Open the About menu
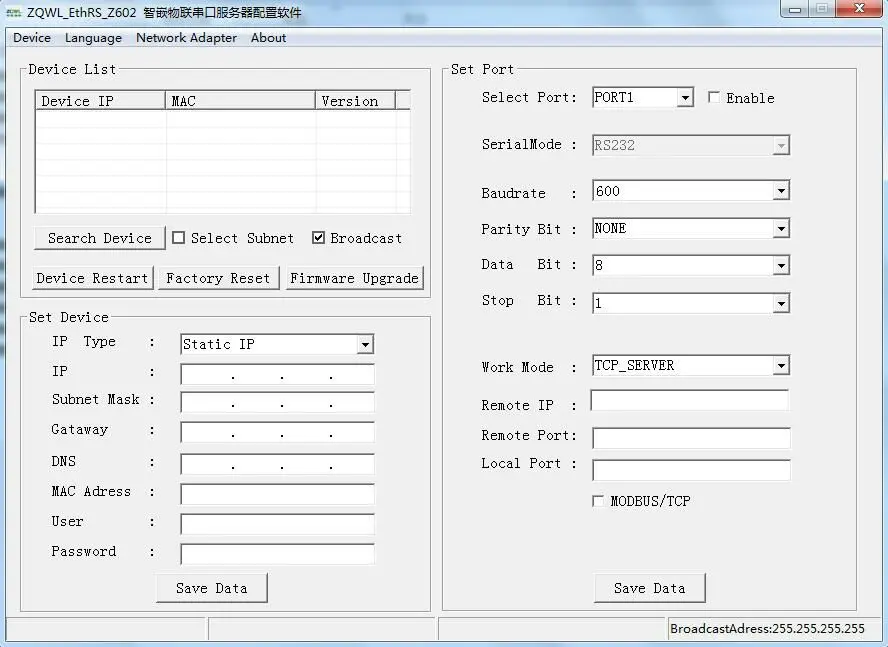 (267, 37)
